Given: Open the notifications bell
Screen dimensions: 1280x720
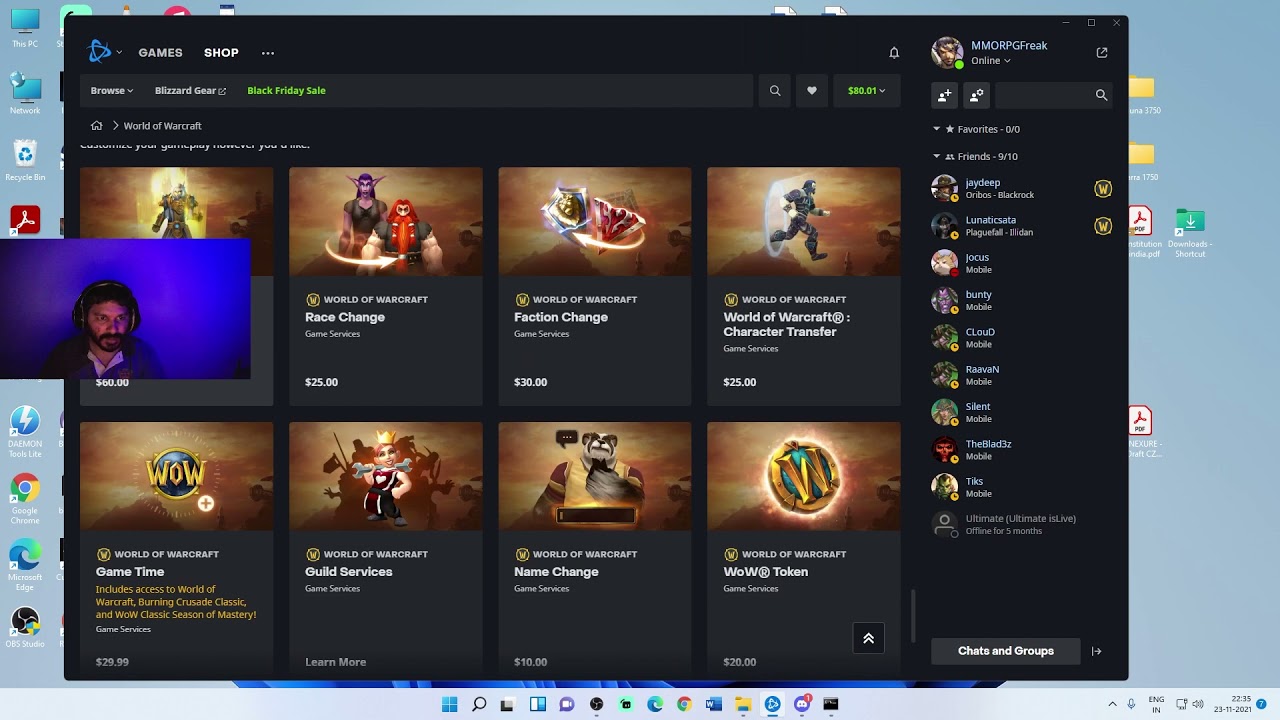Looking at the screenshot, I should click(x=894, y=53).
